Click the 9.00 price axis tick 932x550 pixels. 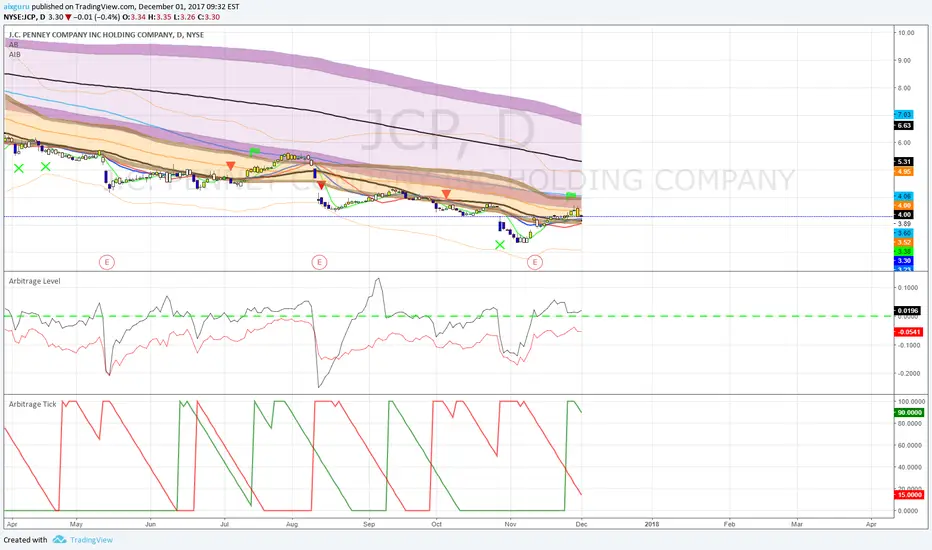tap(904, 61)
